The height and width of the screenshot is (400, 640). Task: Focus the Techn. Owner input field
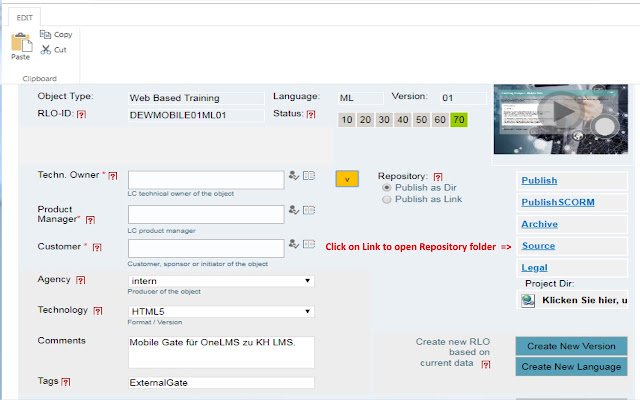206,180
